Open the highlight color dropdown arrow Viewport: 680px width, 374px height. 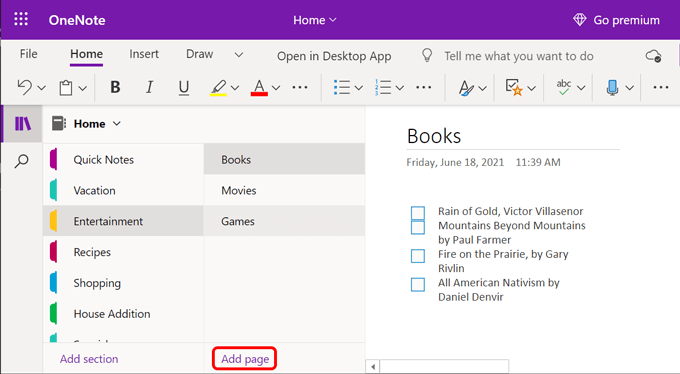235,88
